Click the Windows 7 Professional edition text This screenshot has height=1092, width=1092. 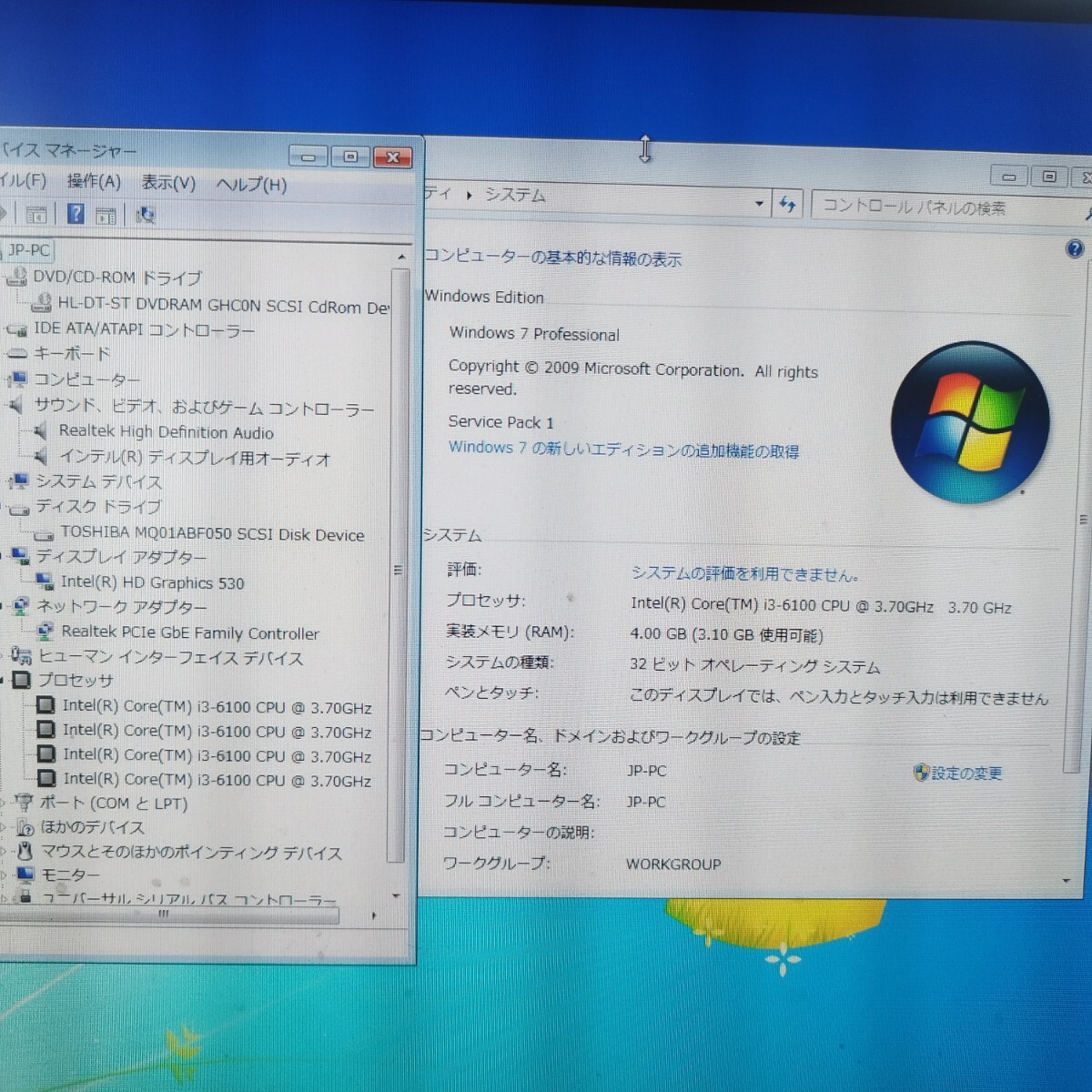point(534,334)
